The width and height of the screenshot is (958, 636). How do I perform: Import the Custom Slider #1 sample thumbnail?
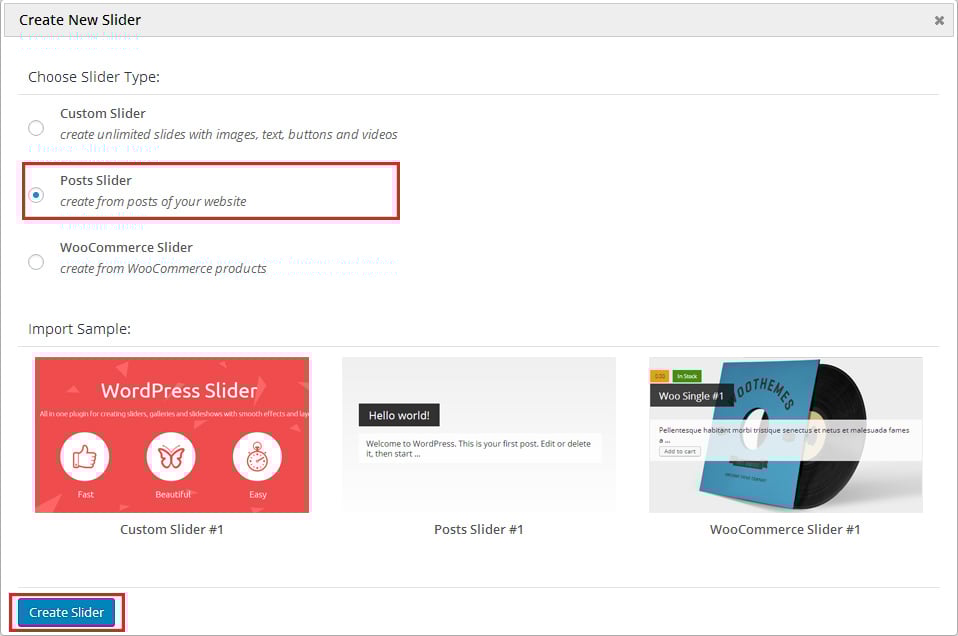(172, 435)
